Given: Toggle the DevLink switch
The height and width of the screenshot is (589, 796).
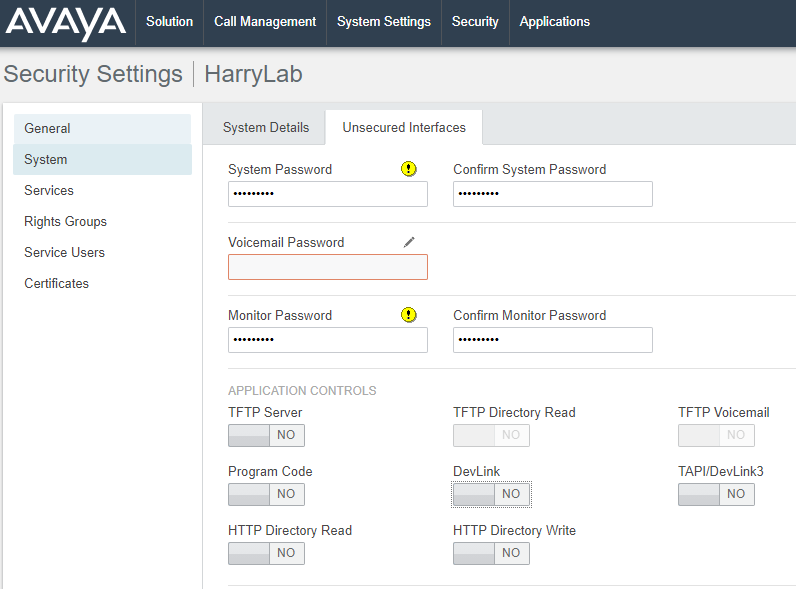Looking at the screenshot, I should pyautogui.click(x=491, y=494).
